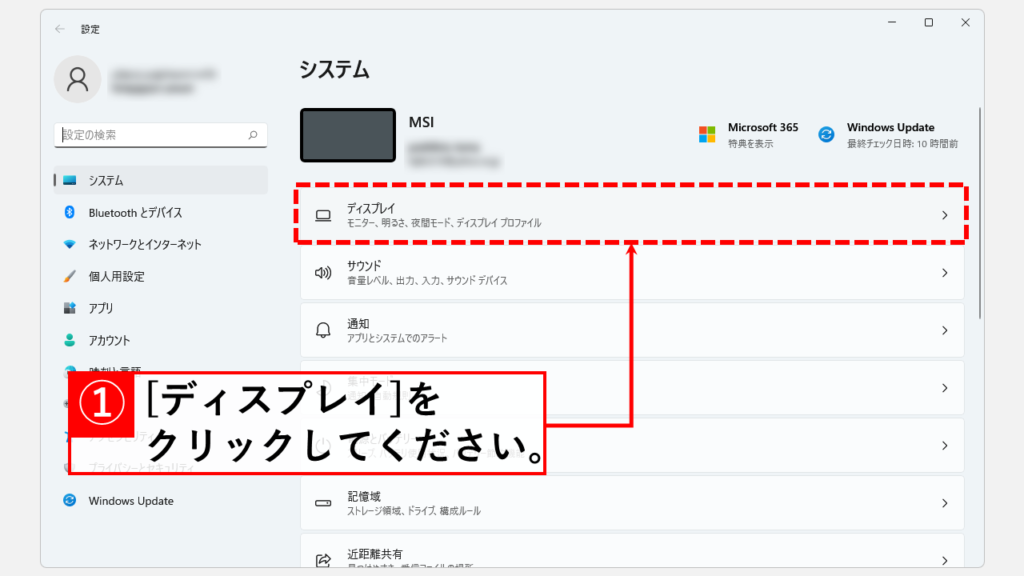Expand 通知 row chevron
Viewport: 1024px width, 576px height.
tap(944, 330)
